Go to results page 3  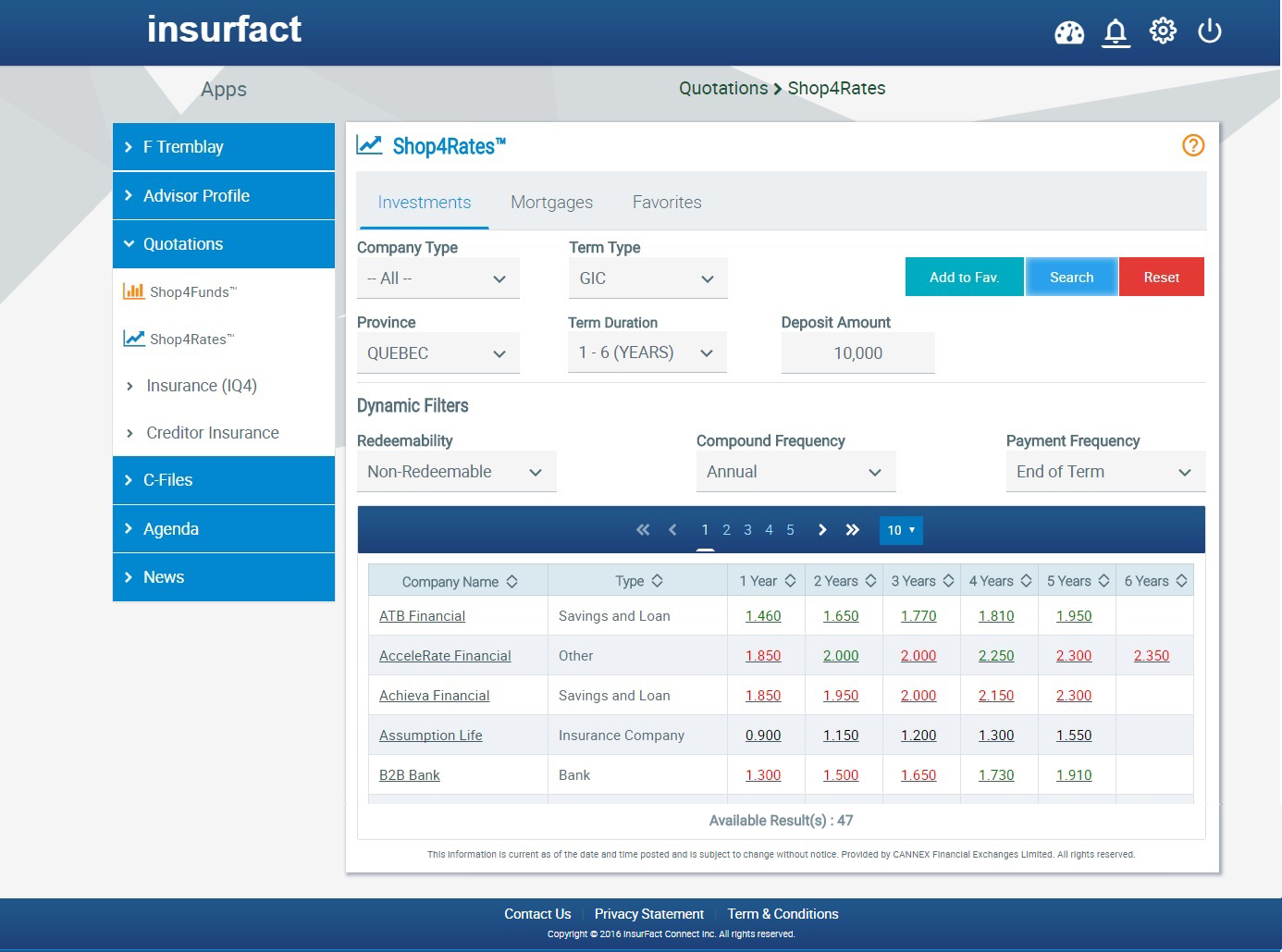pyautogui.click(x=747, y=530)
